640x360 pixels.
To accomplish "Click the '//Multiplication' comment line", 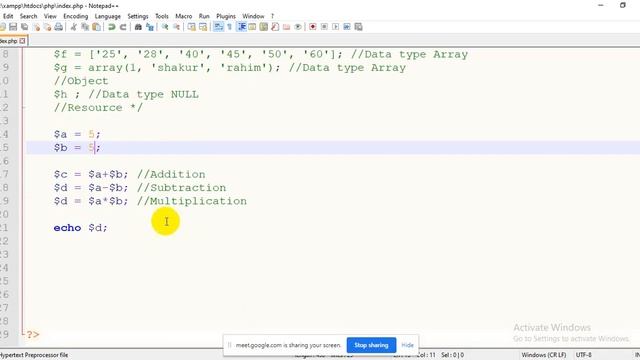I will pyautogui.click(x=192, y=201).
